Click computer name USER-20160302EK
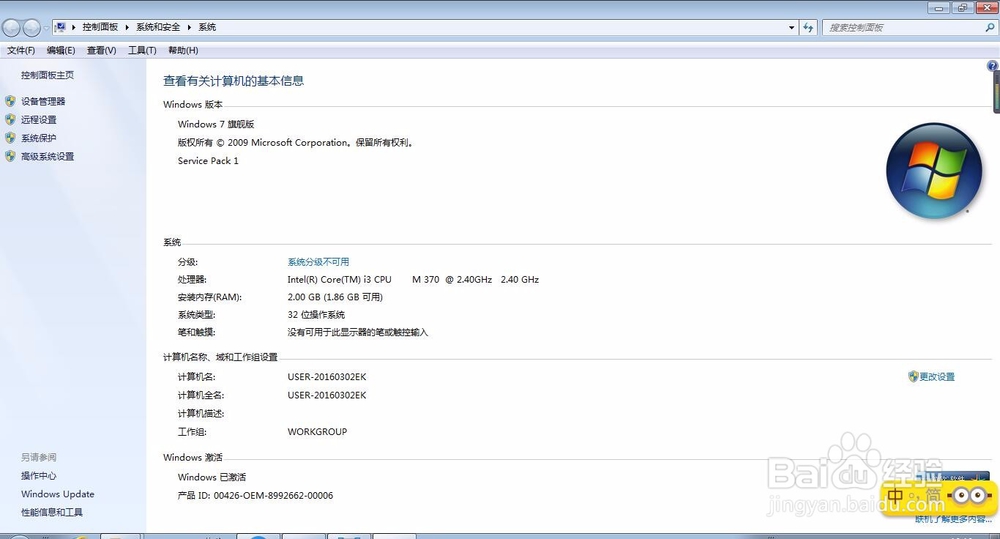Viewport: 1000px width, 539px height. pyautogui.click(x=327, y=377)
